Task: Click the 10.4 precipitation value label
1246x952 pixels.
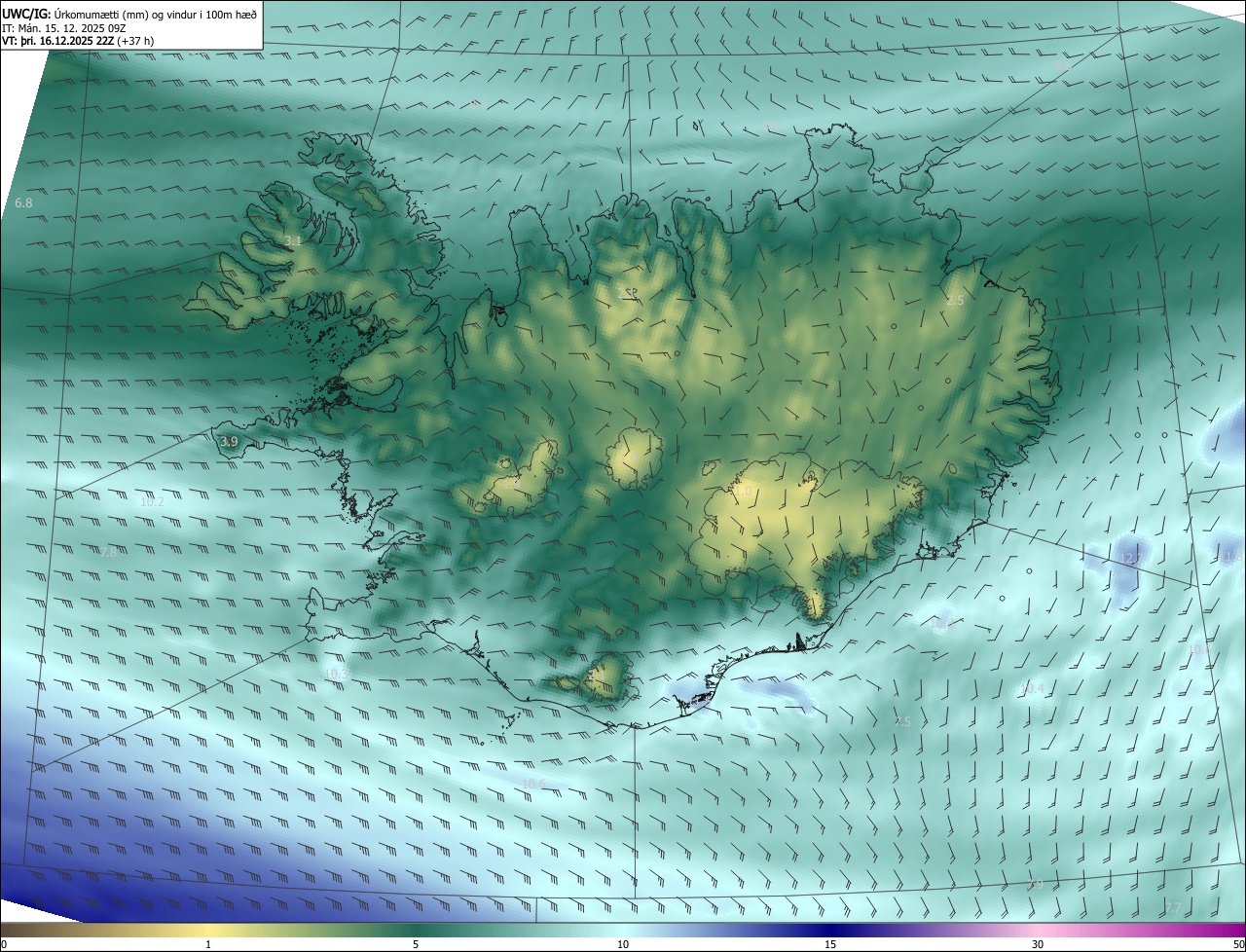Action: pyautogui.click(x=1032, y=689)
